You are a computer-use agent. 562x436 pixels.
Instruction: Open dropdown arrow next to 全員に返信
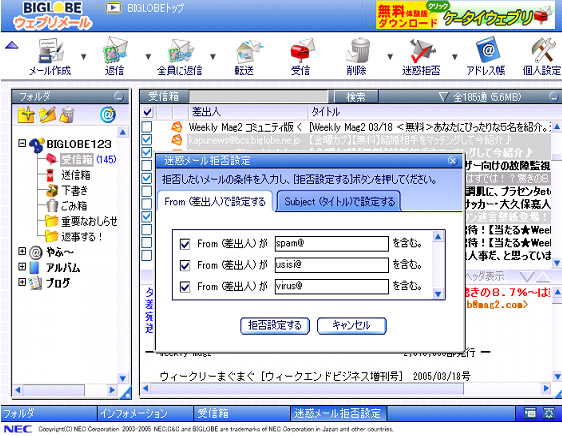213,57
